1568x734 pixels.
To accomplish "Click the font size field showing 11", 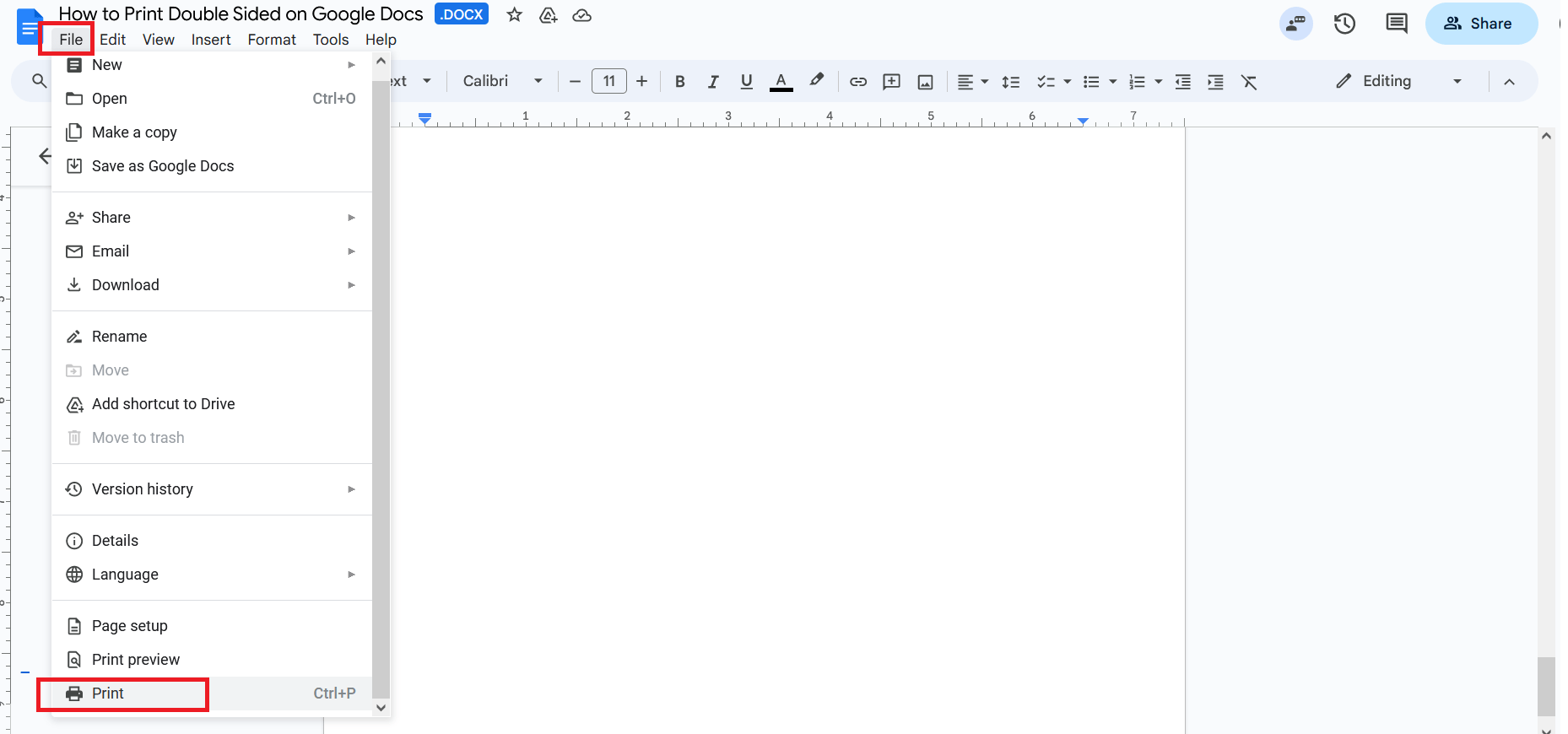I will point(609,81).
